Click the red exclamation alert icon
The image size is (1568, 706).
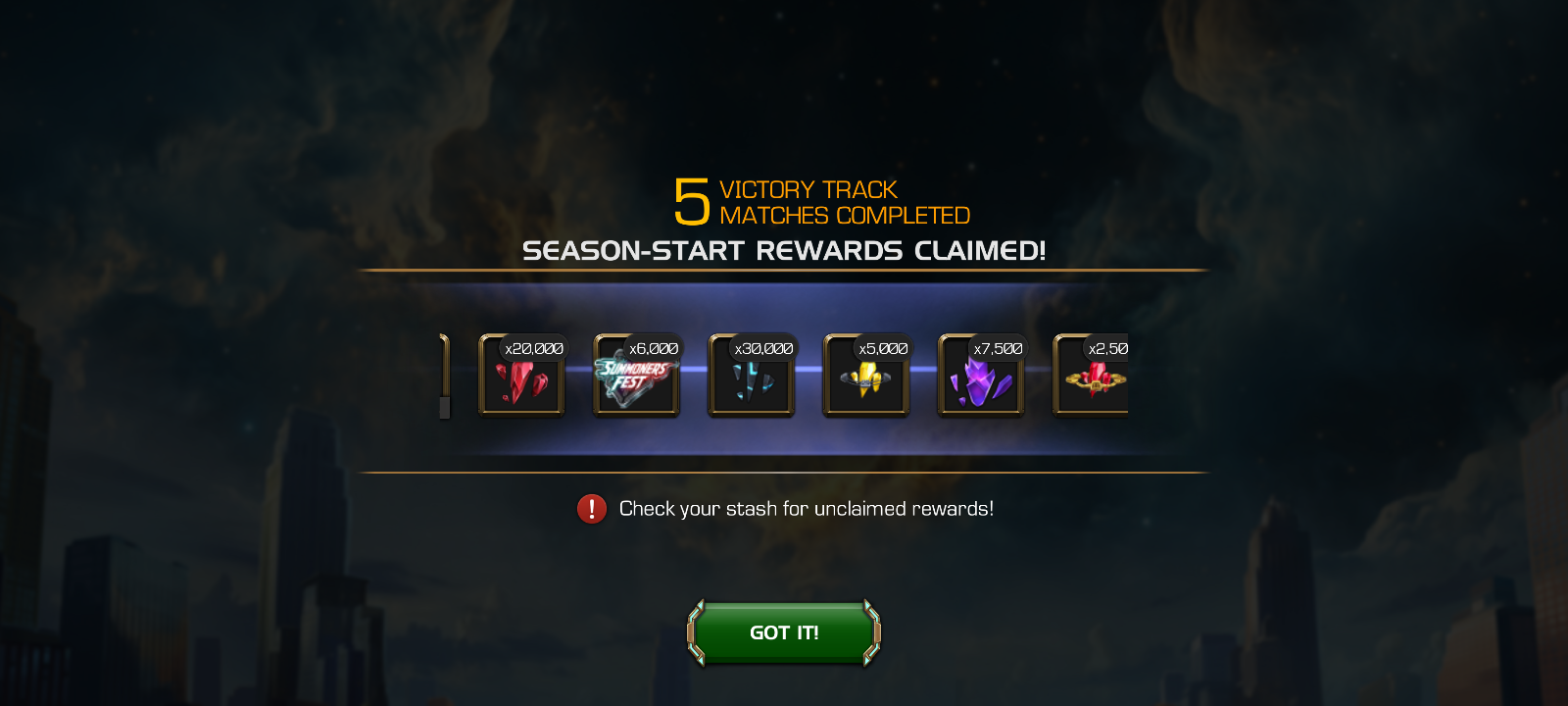[x=592, y=509]
